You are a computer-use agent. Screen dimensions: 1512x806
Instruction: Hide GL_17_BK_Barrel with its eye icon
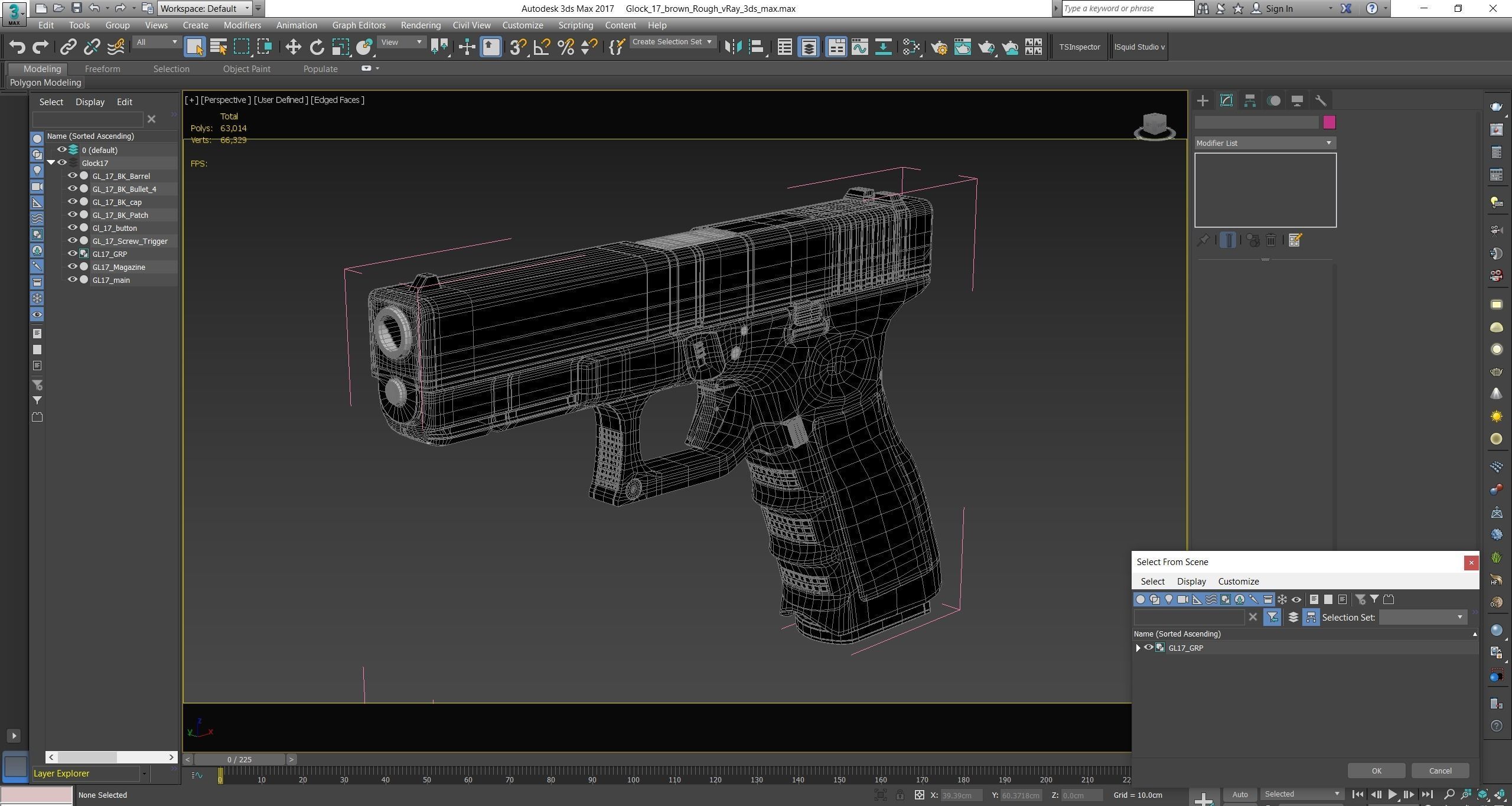73,176
